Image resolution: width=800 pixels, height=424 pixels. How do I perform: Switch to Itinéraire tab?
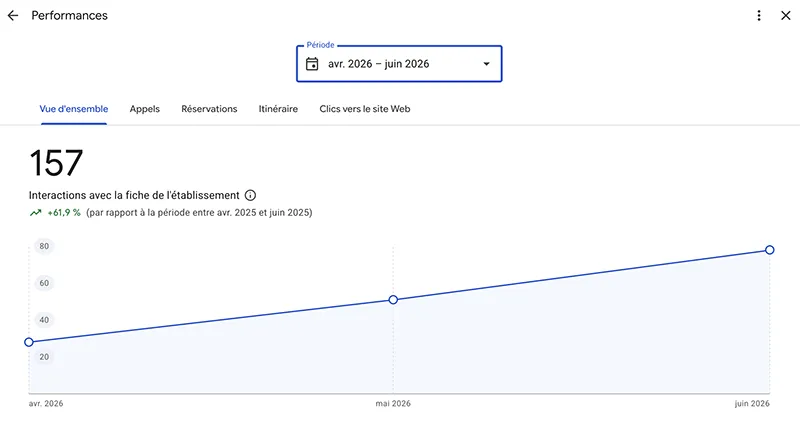click(x=278, y=109)
